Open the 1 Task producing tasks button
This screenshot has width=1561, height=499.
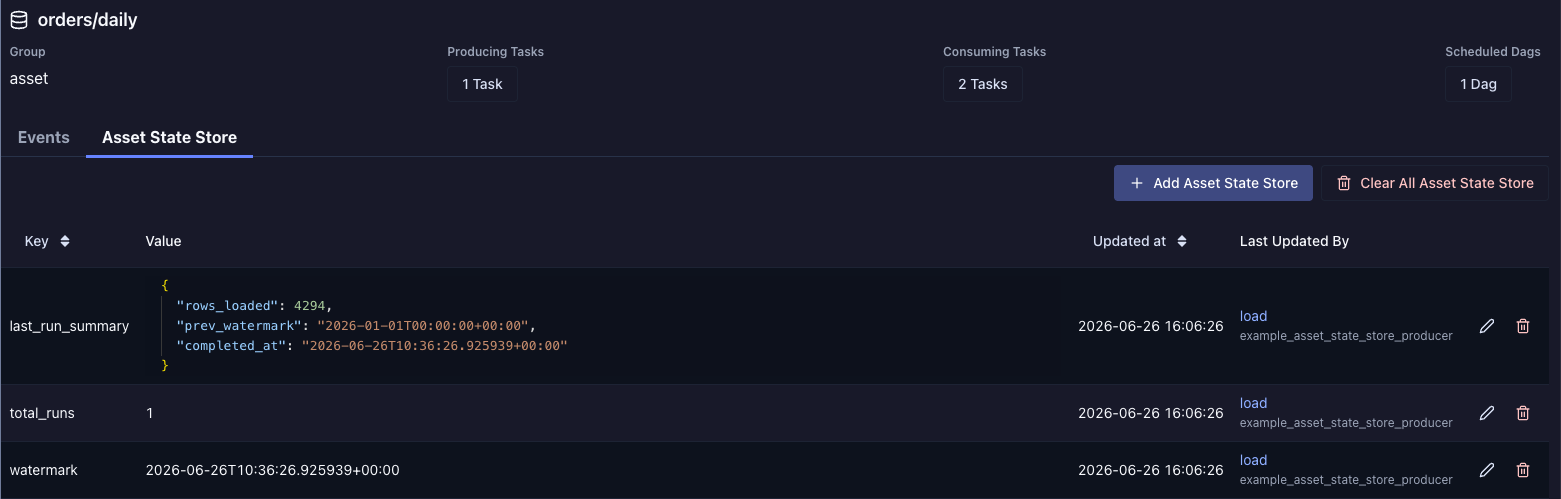[482, 84]
